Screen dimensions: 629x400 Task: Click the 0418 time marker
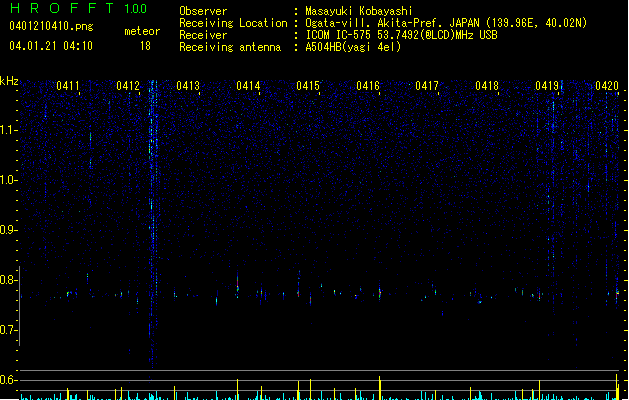(x=487, y=86)
